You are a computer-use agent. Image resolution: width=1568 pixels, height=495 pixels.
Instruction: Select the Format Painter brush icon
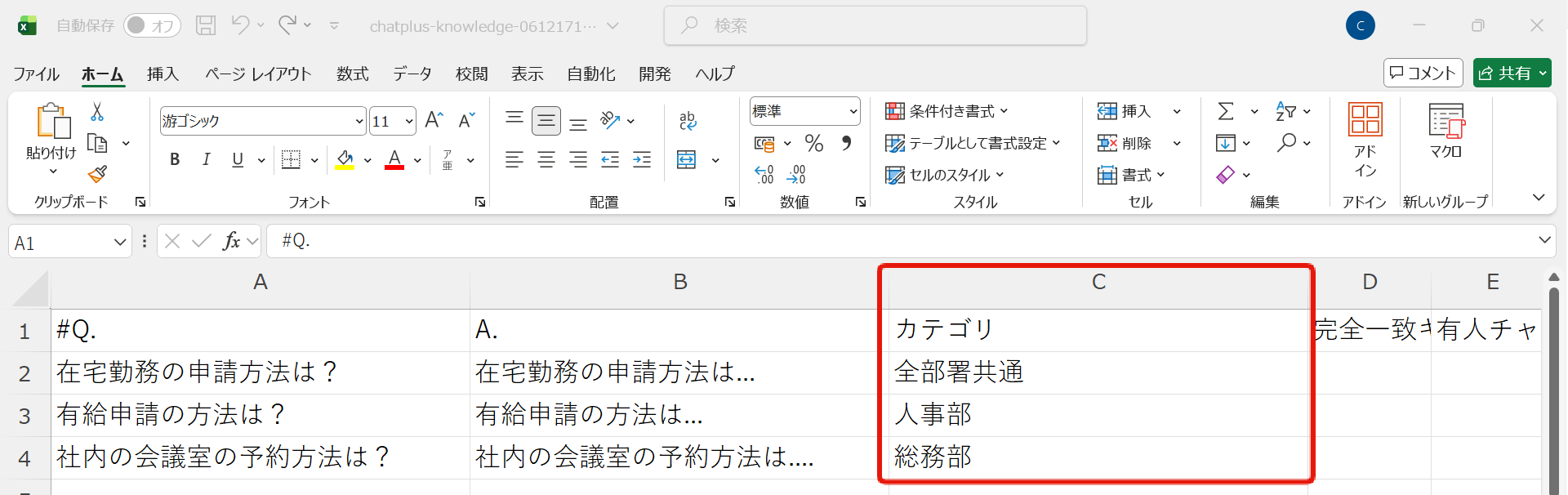(x=97, y=173)
